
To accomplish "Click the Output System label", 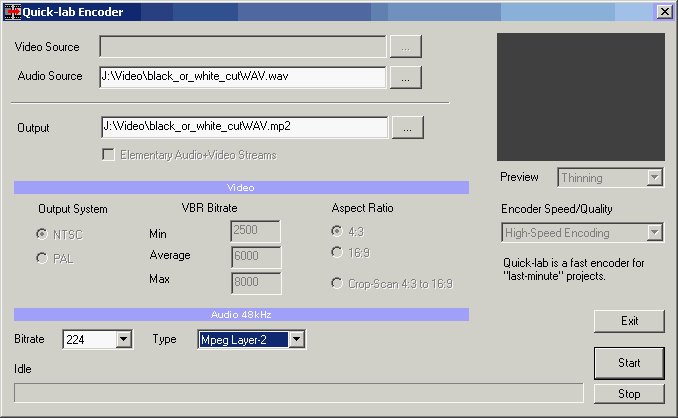I will pos(73,209).
